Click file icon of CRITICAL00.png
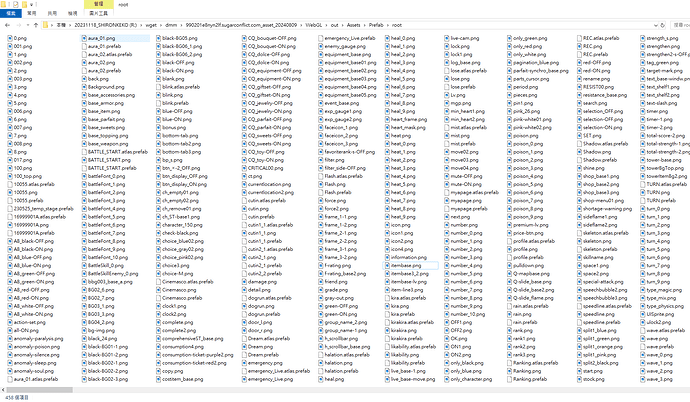The height and width of the screenshot is (402, 690). [x=244, y=168]
